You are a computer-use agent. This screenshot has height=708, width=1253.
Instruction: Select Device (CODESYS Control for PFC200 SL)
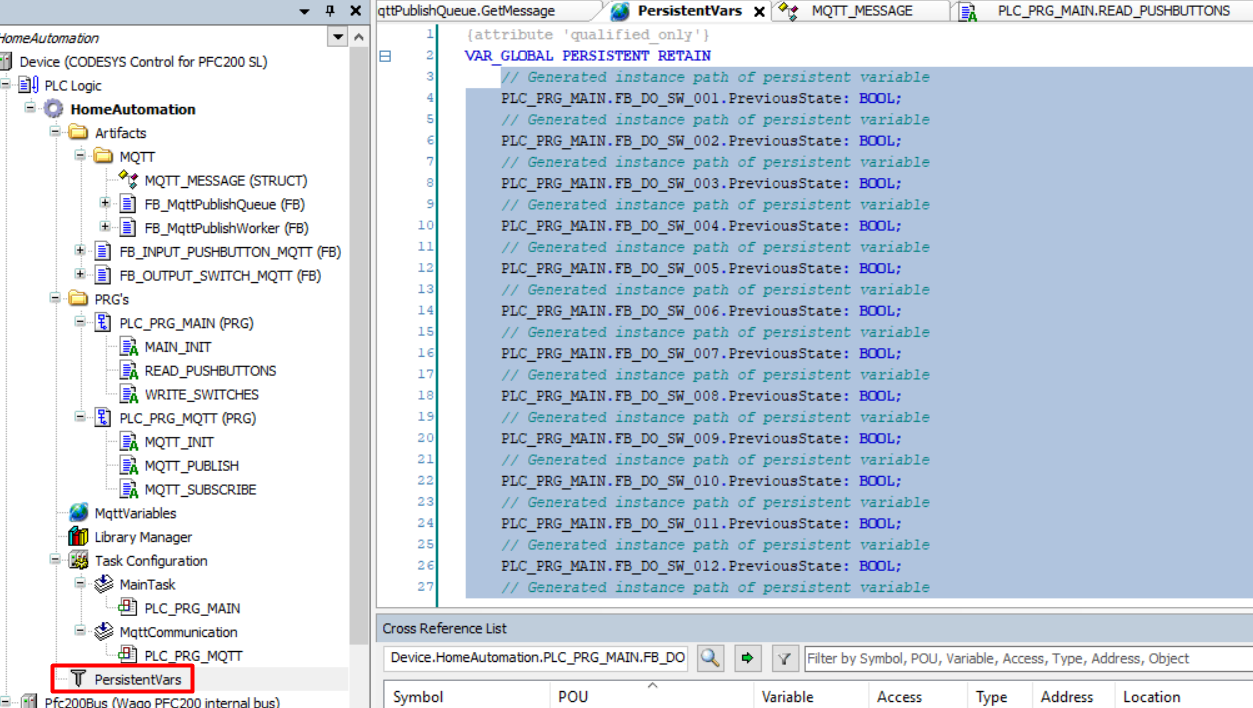tap(143, 62)
